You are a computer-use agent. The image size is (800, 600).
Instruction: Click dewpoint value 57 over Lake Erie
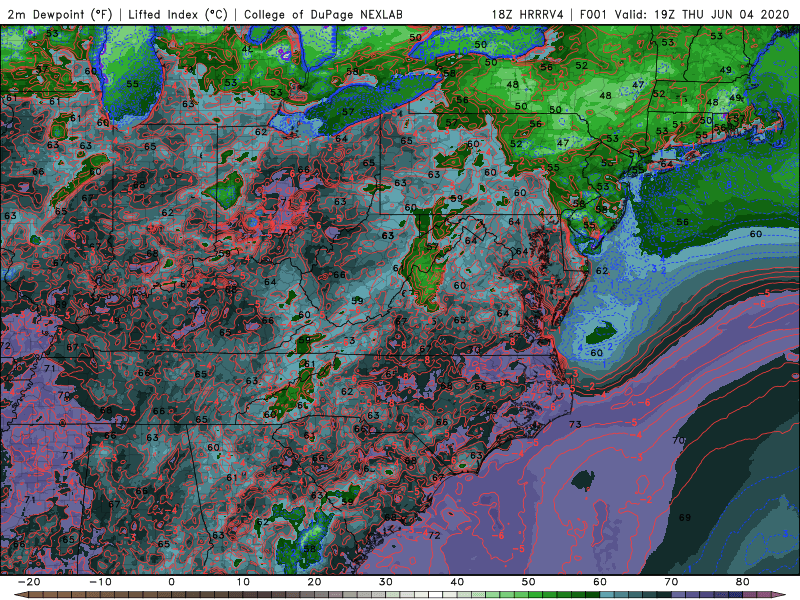tap(348, 112)
